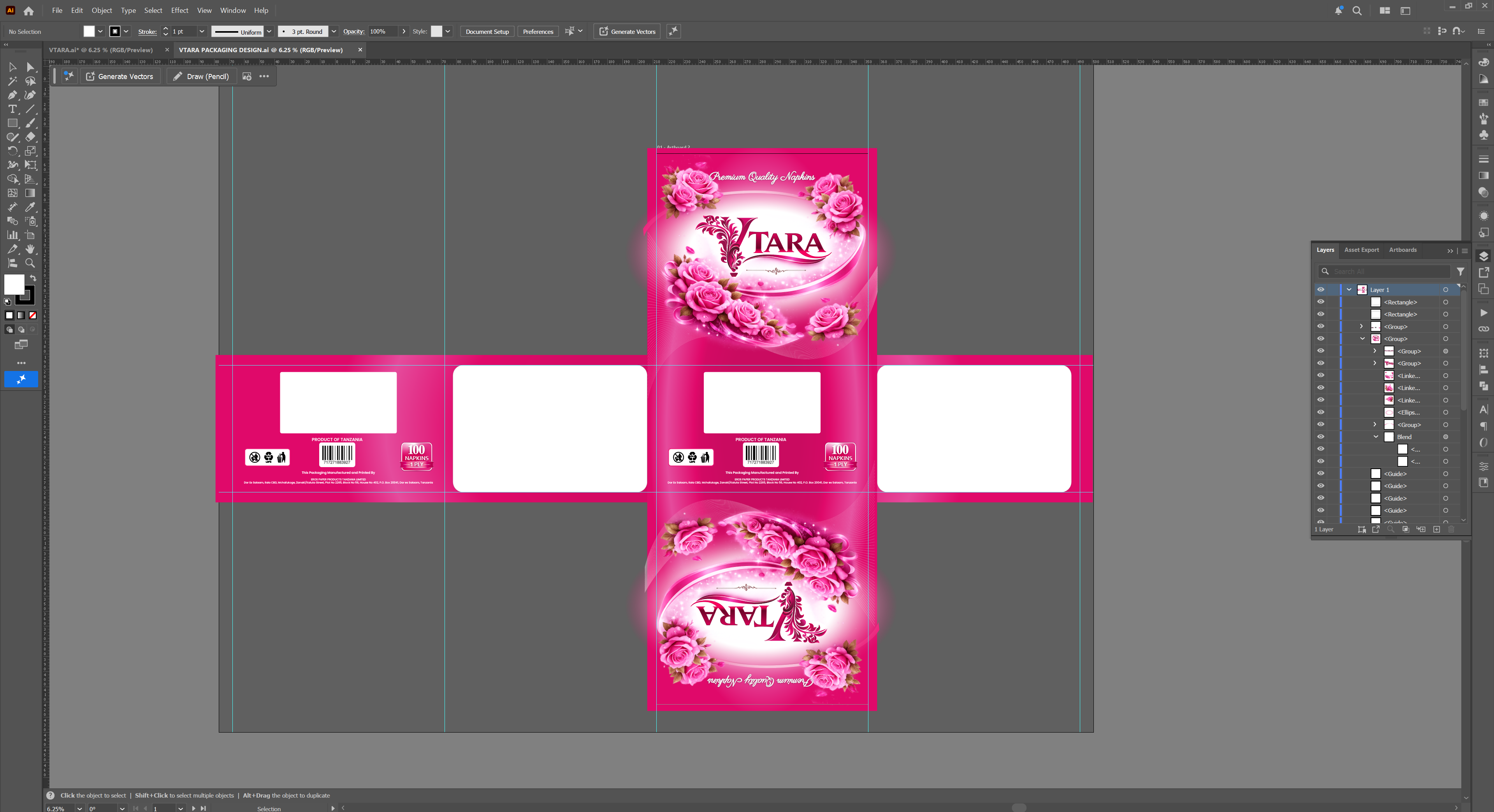Collapse the Blend object tree
Screen dimensions: 1494x812
tap(1376, 437)
